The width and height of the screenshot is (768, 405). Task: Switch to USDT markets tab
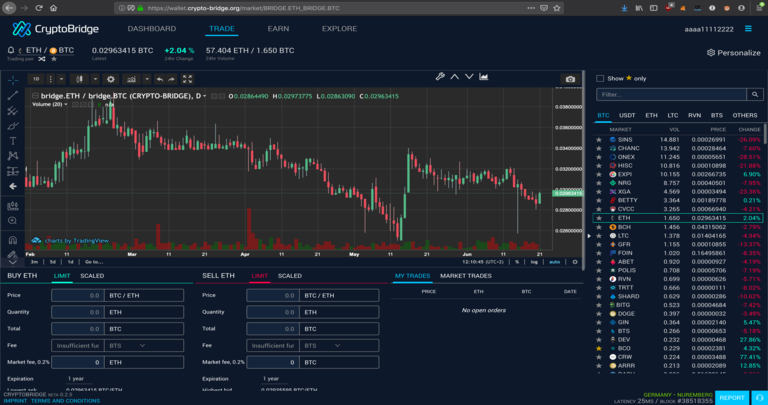(x=627, y=116)
